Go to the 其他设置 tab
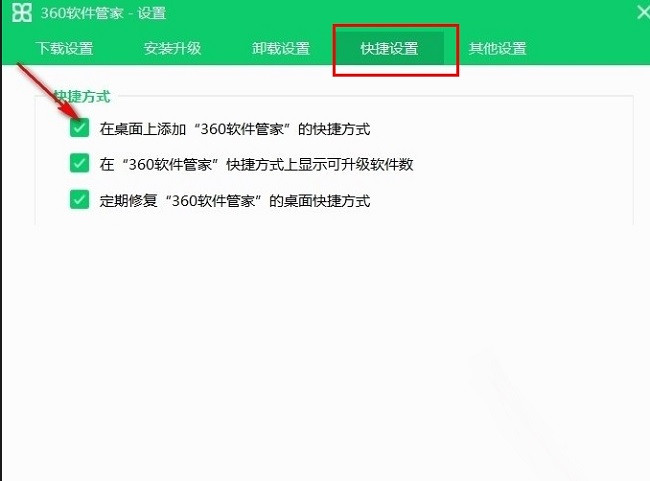650x481 pixels. 497,49
